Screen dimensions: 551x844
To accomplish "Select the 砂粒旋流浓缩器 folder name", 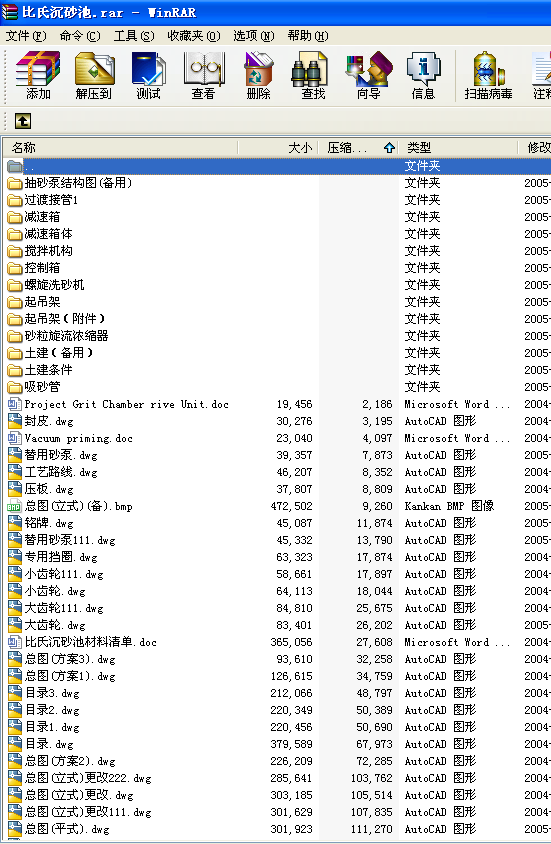I will [x=66, y=336].
